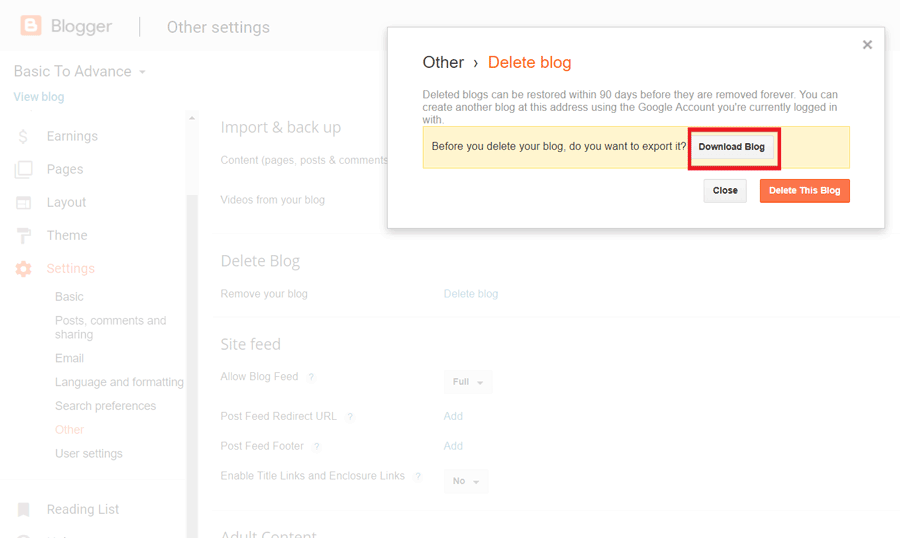The width and height of the screenshot is (900, 538).
Task: Click help icon beside Allow Blog Feed
Action: [x=311, y=377]
